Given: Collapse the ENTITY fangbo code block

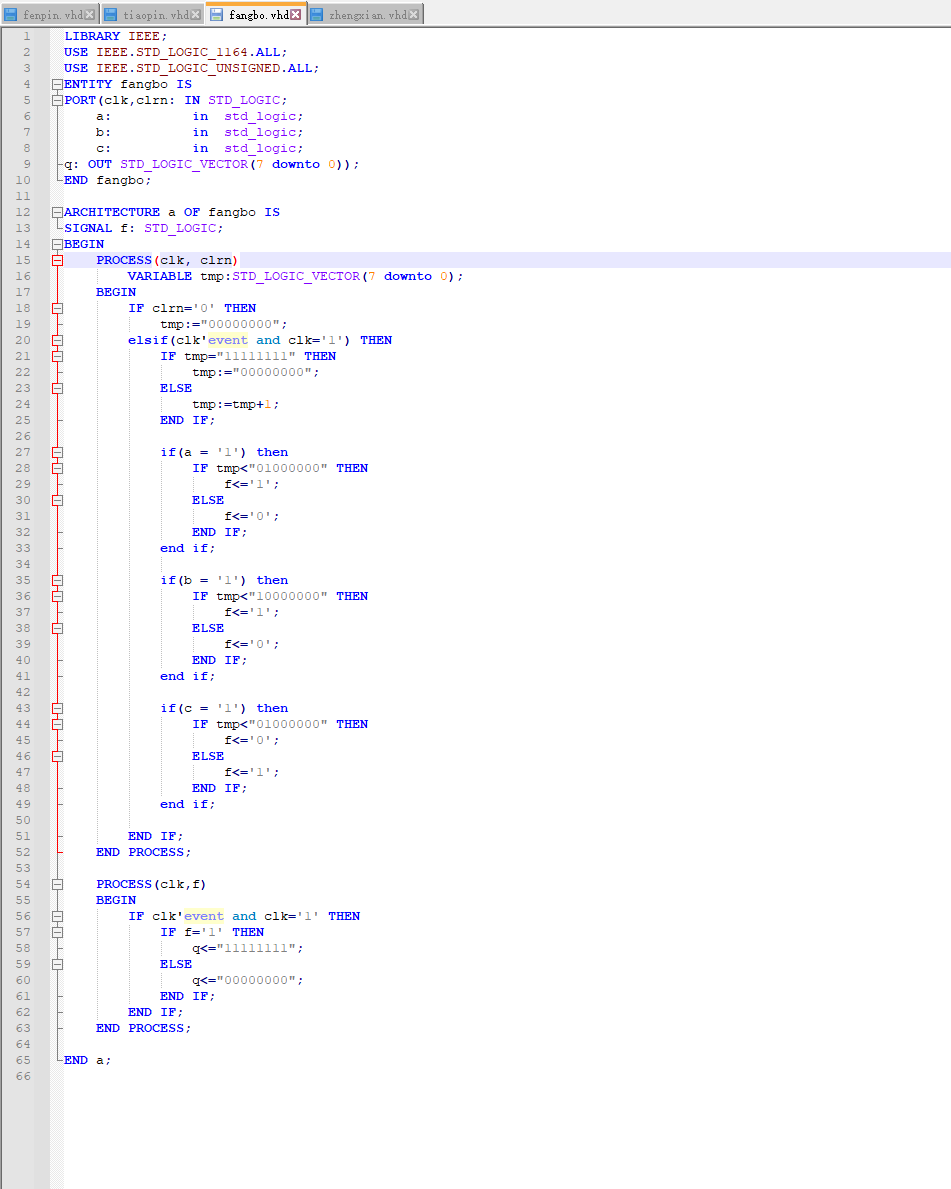Looking at the screenshot, I should tap(57, 84).
